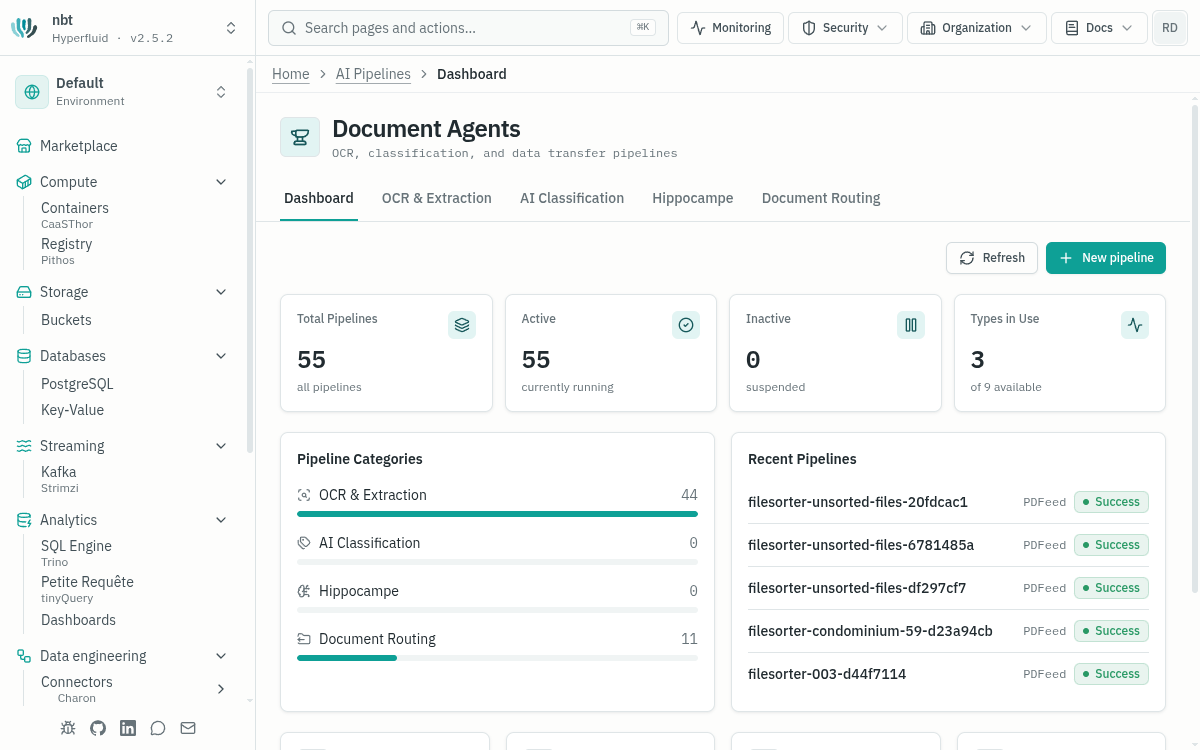1200x750 pixels.
Task: Open the GitHub icon in the sidebar footer
Action: (98, 728)
